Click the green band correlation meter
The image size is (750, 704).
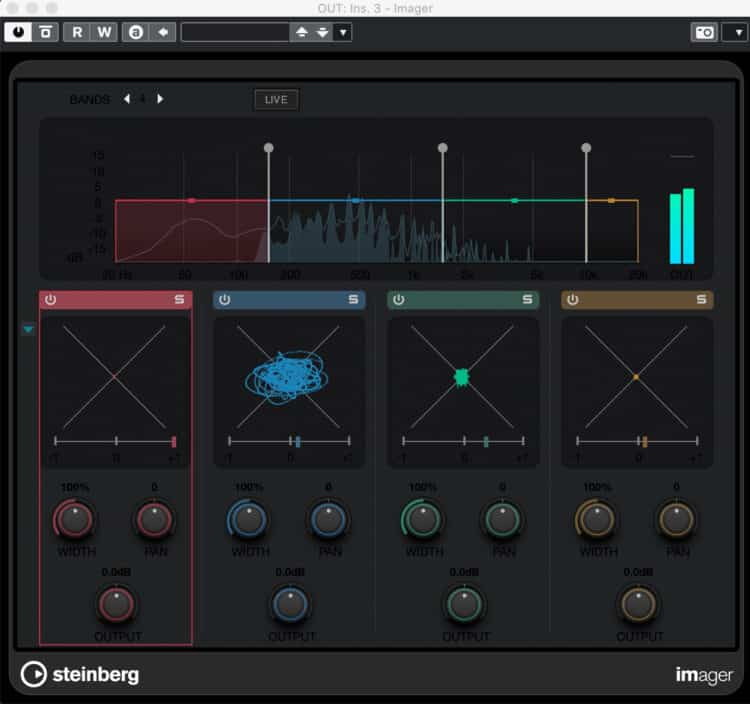[463, 441]
